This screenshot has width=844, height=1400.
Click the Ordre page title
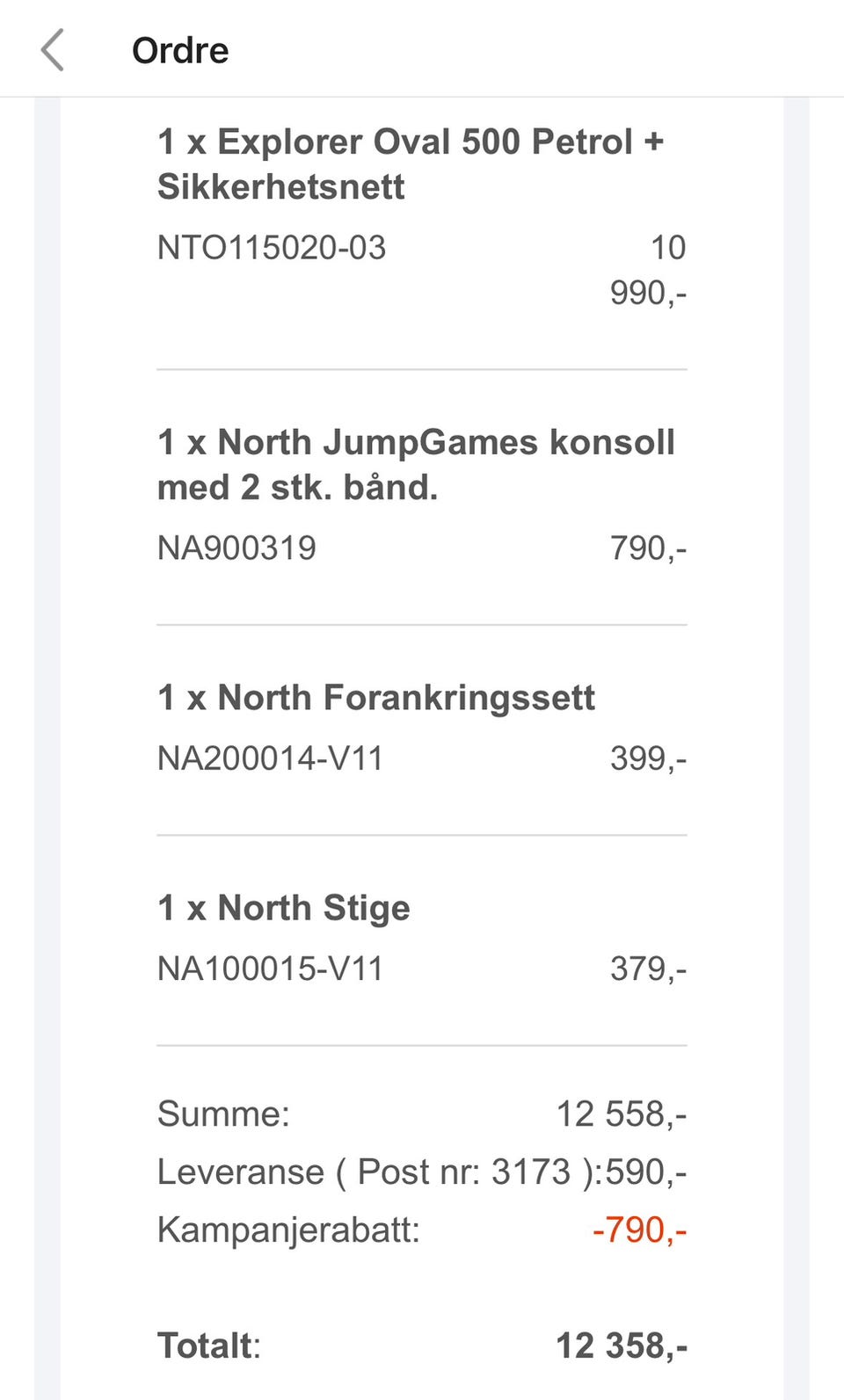(x=180, y=50)
